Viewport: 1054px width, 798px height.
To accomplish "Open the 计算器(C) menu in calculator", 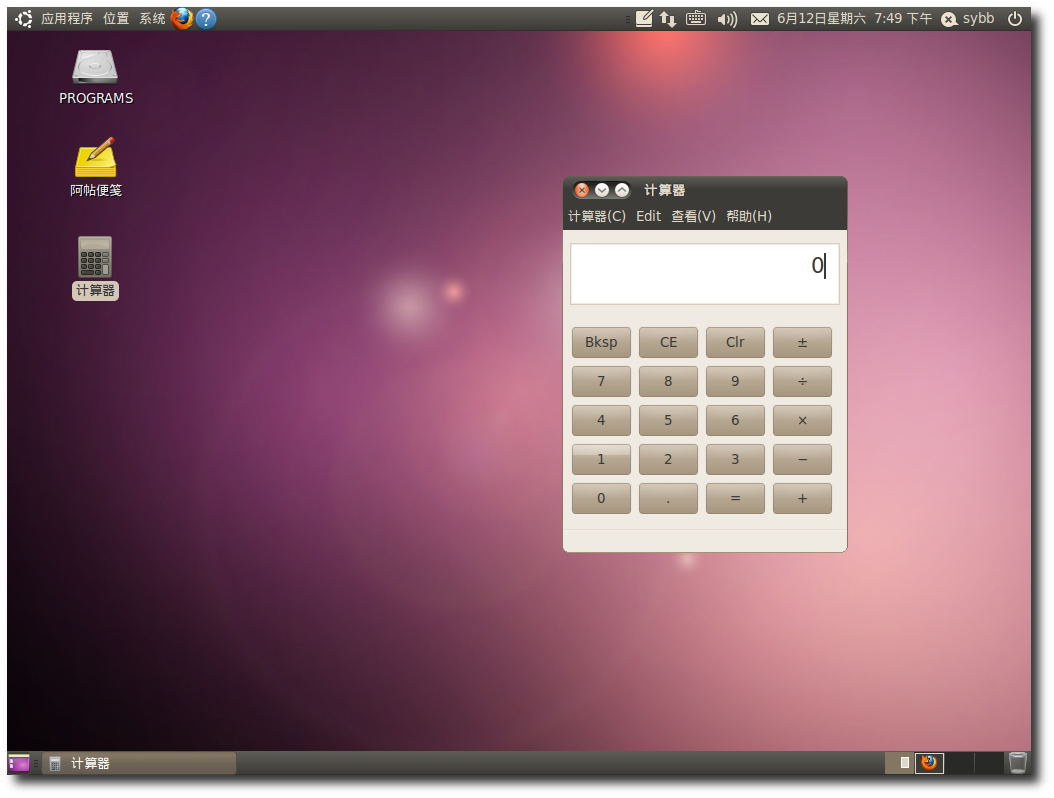I will (x=597, y=216).
